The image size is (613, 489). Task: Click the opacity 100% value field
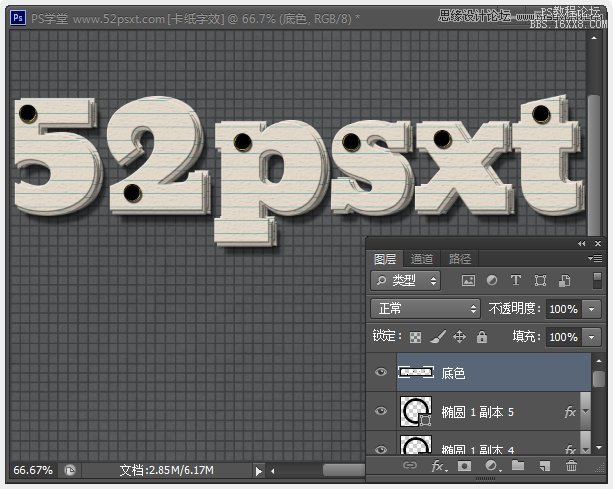pyautogui.click(x=564, y=309)
